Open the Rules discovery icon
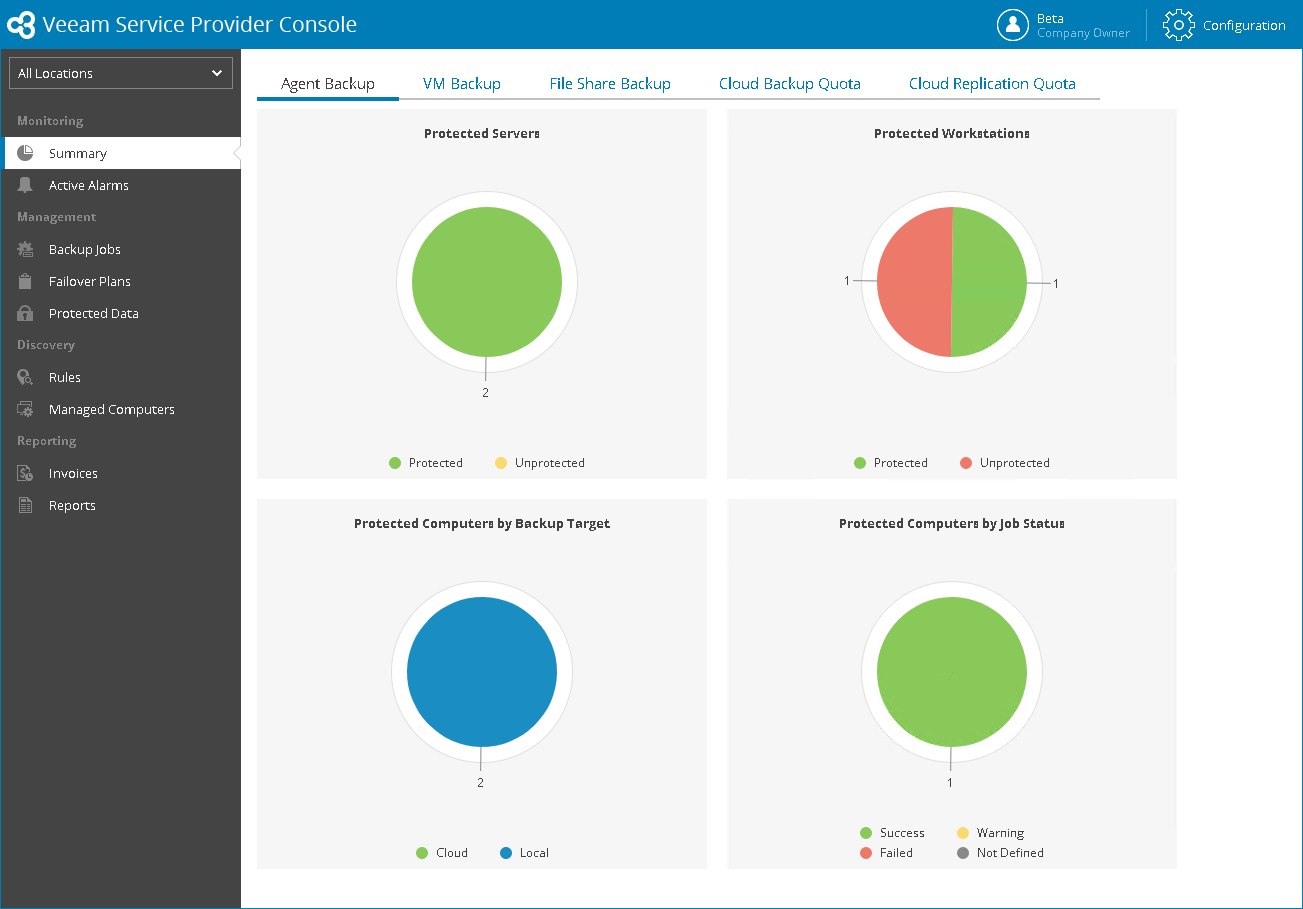This screenshot has width=1303, height=909. 26,377
